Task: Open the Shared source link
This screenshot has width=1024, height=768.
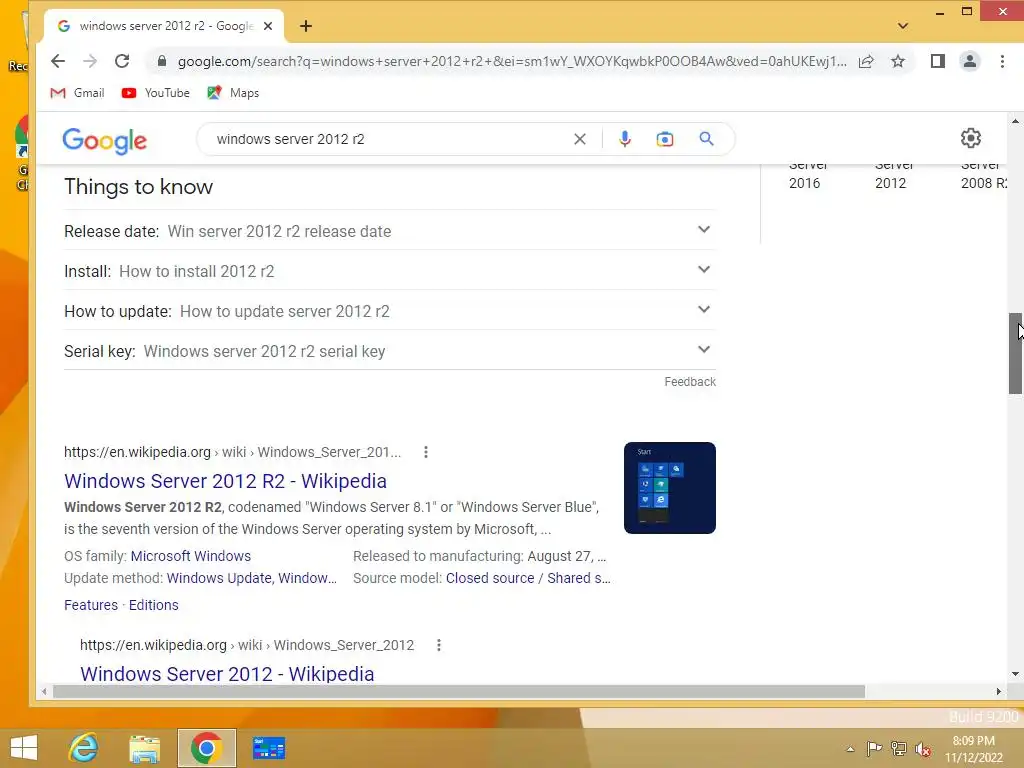Action: (579, 578)
